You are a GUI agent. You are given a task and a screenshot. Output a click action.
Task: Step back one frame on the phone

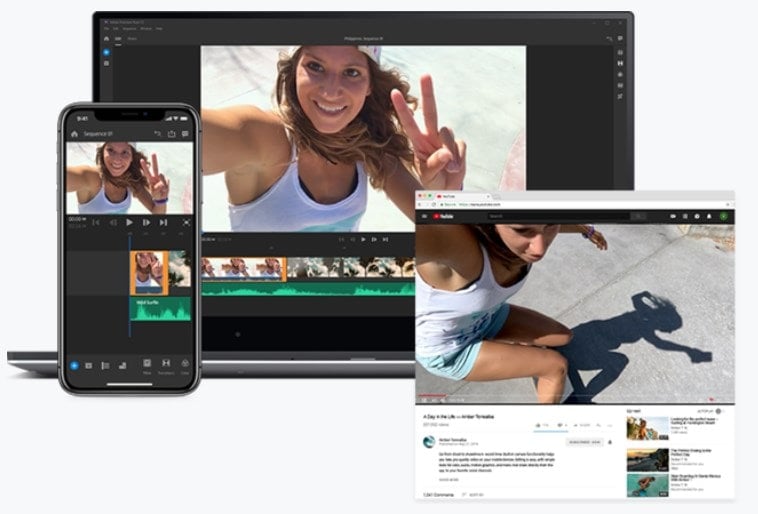(113, 222)
